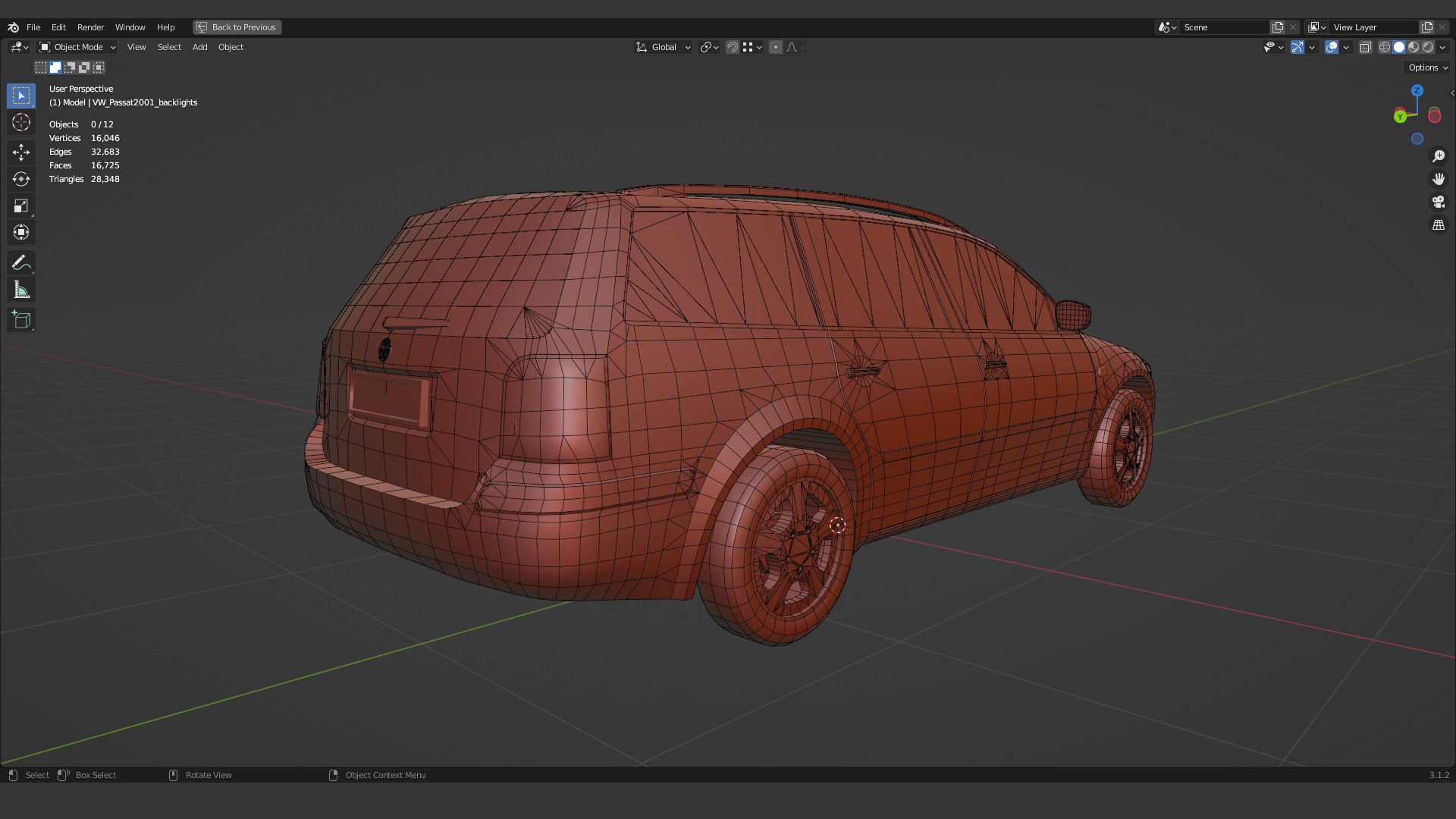
Task: Switch to solid viewport shading
Action: point(1399,47)
